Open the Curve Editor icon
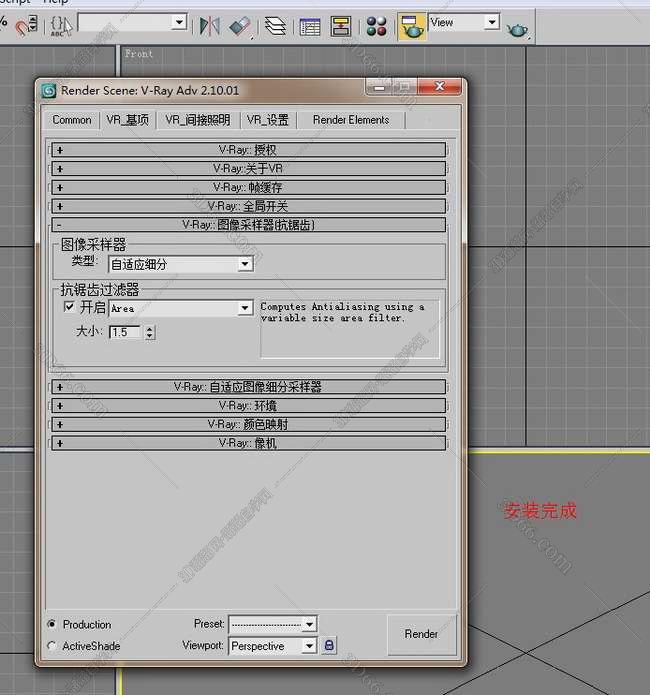Screen dimensions: 650x695 309,27
